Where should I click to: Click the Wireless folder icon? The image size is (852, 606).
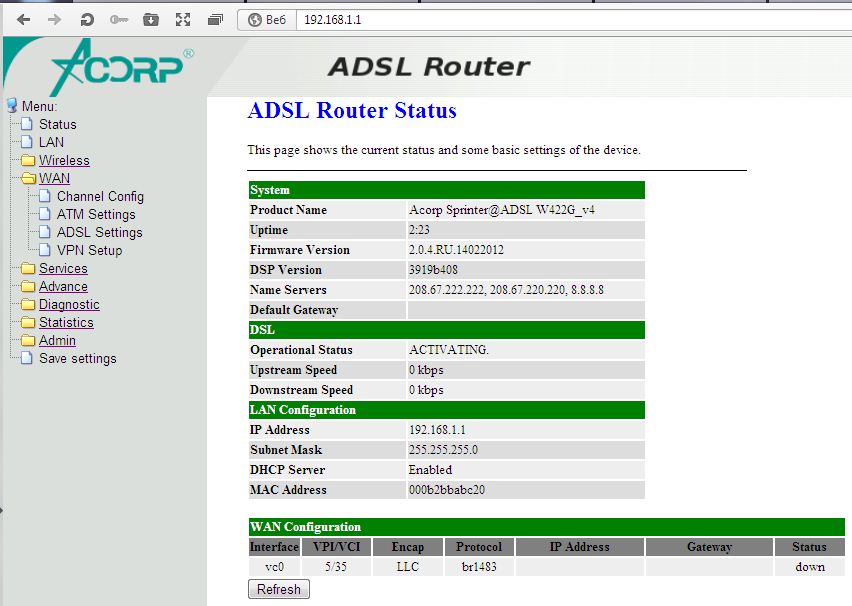[x=28, y=160]
